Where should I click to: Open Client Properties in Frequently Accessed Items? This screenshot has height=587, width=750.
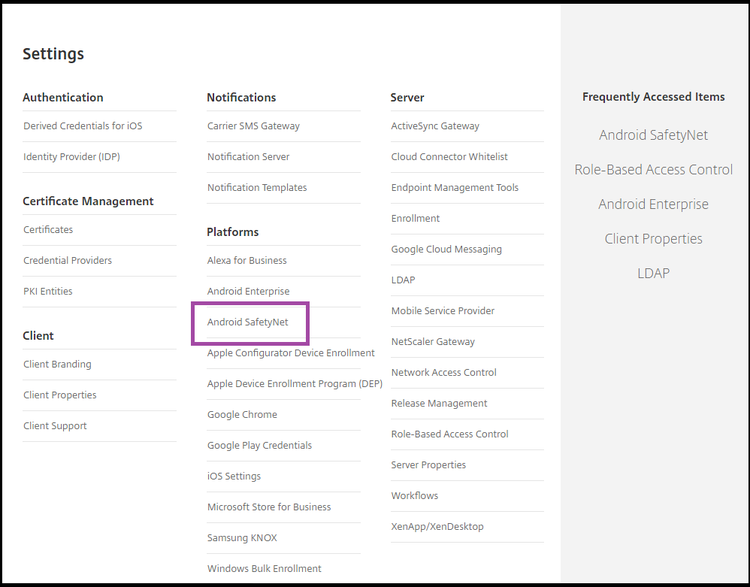(x=653, y=239)
